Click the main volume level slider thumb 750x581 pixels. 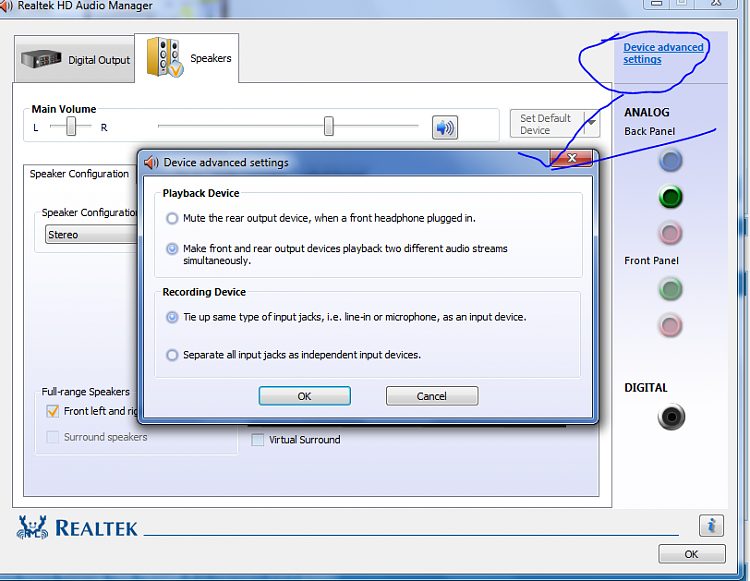pos(329,126)
